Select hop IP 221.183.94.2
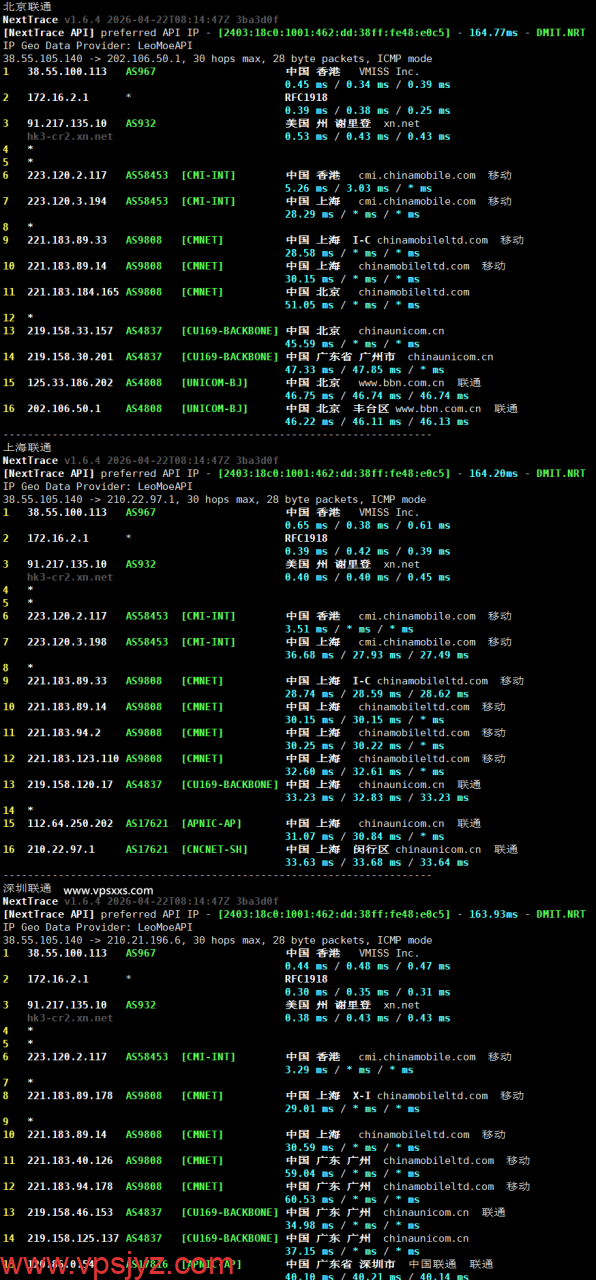596x1280 pixels. (x=64, y=733)
